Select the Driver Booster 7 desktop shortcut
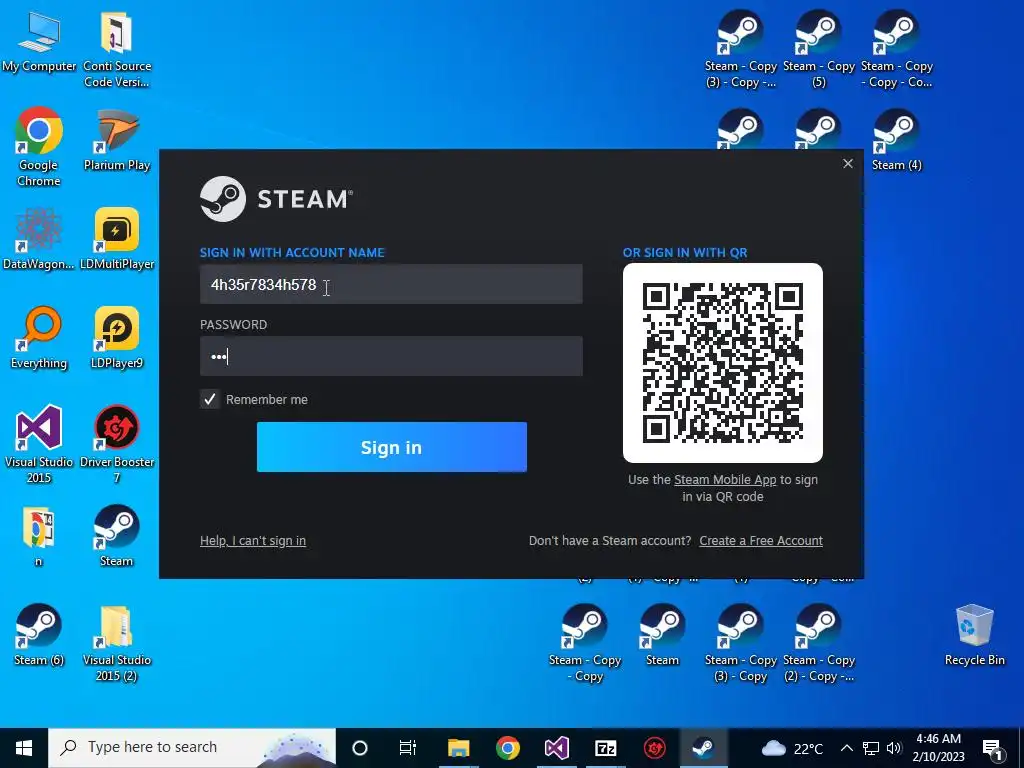The width and height of the screenshot is (1024, 768). coord(117,445)
